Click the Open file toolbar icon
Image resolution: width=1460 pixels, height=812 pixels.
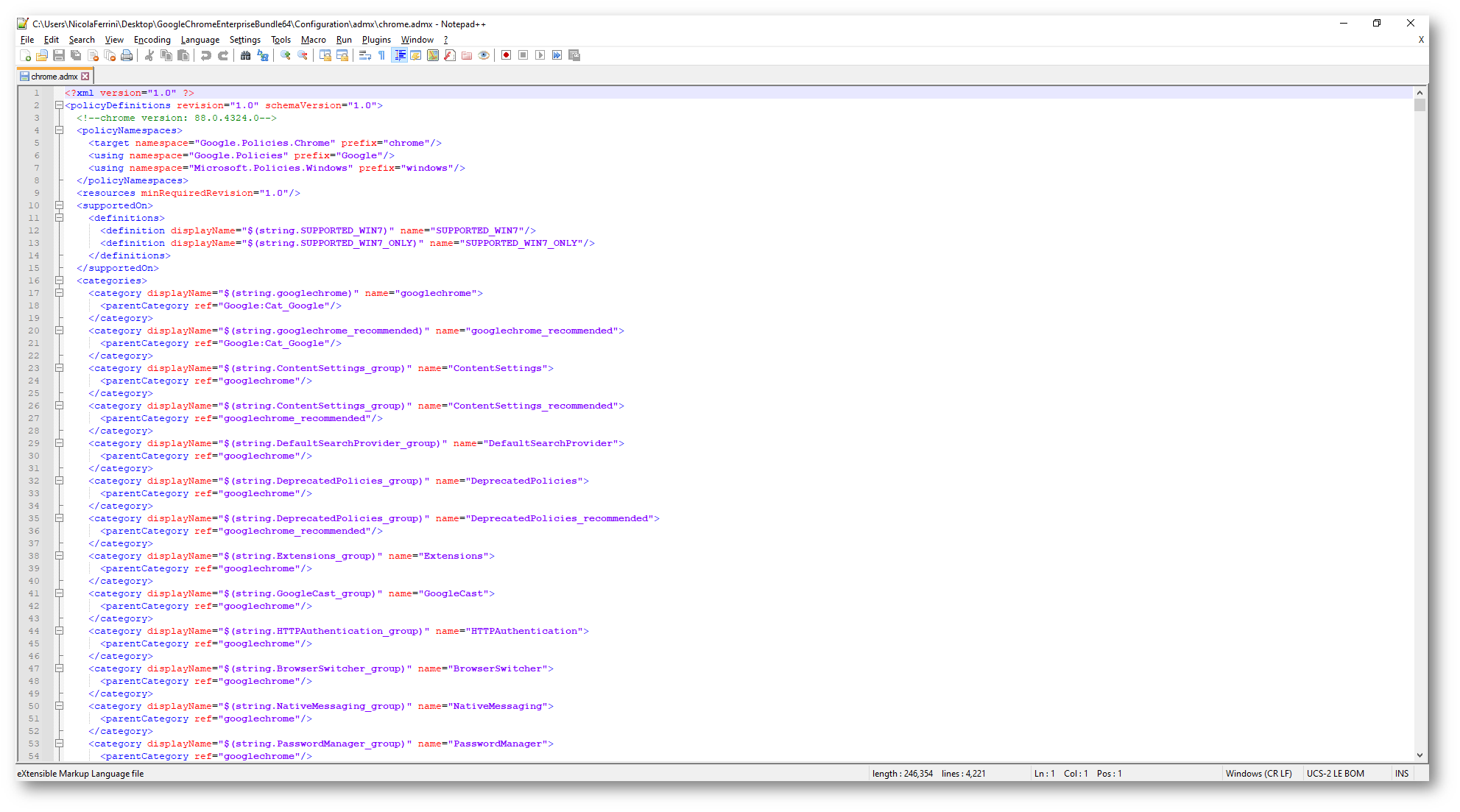coord(42,55)
